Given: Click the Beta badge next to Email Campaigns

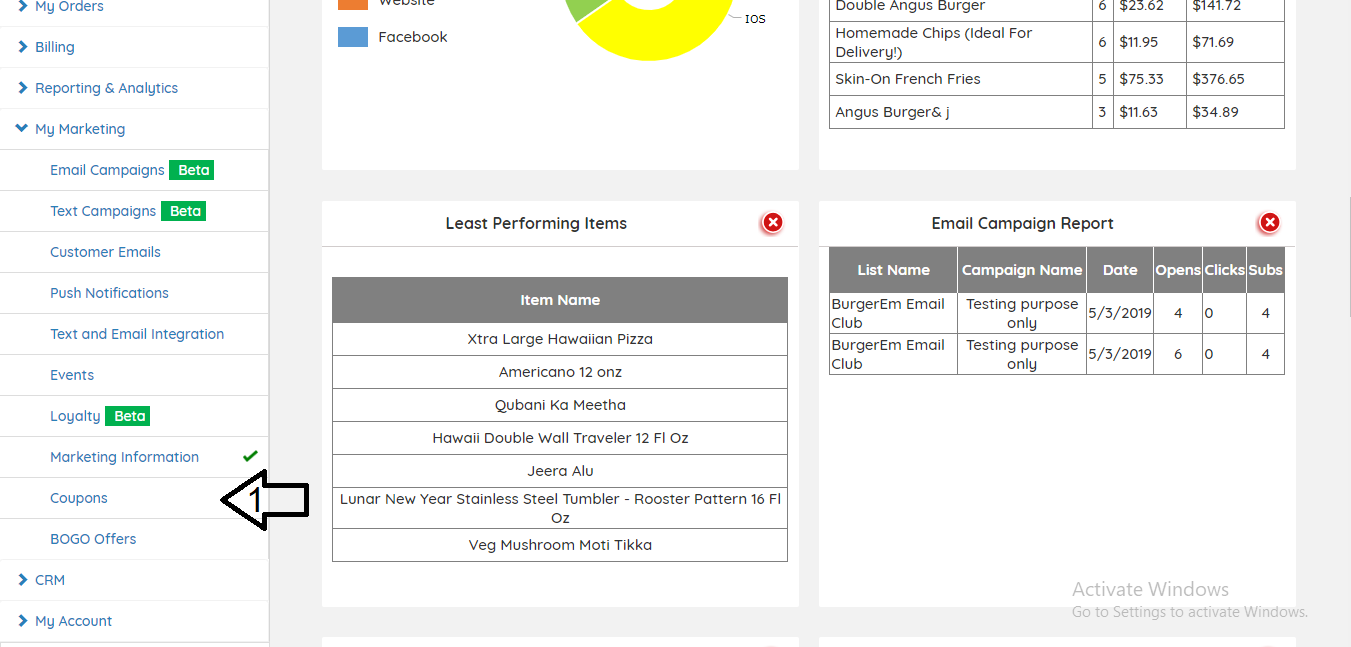Looking at the screenshot, I should point(192,170).
